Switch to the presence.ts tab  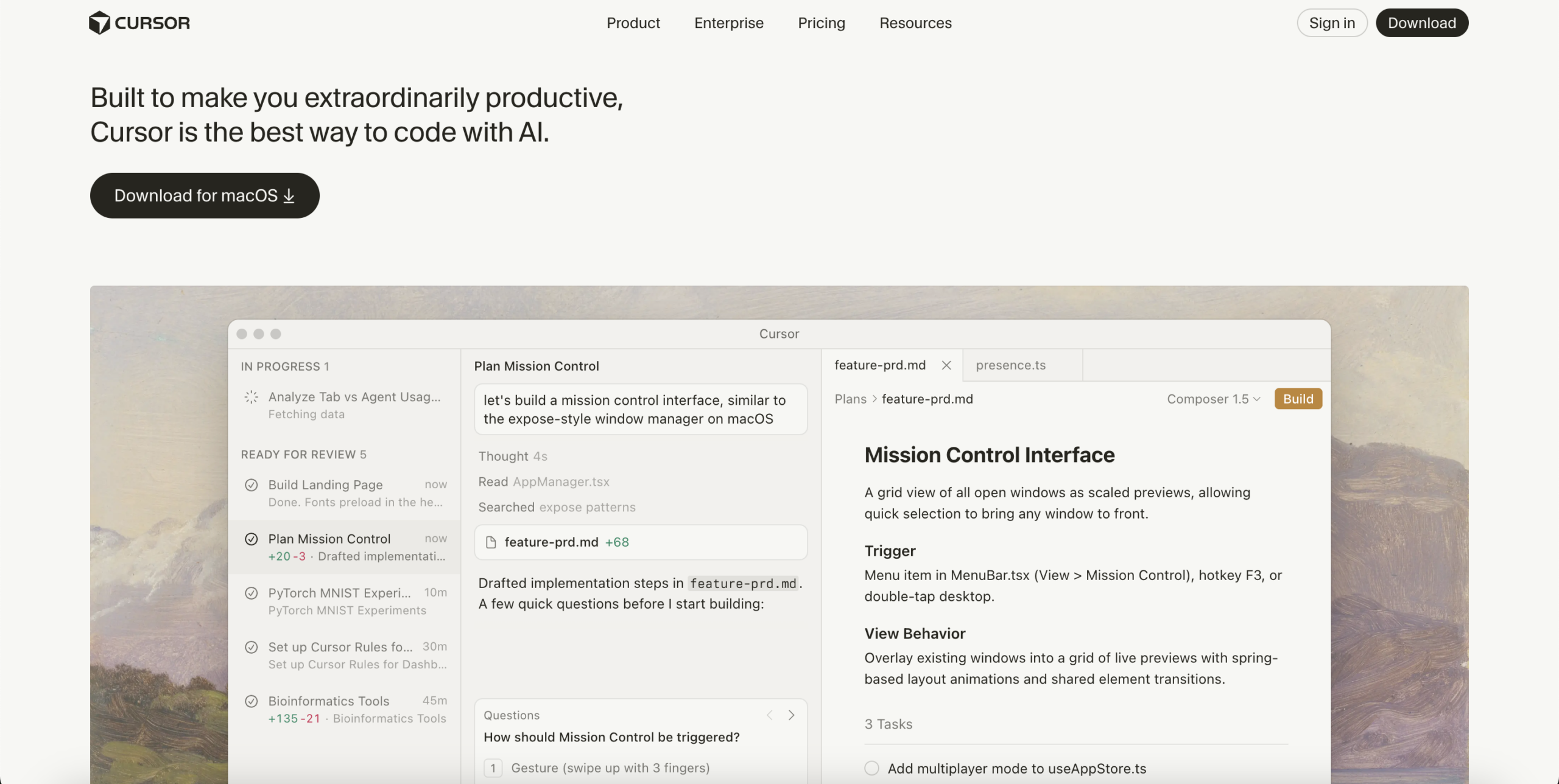pyautogui.click(x=1010, y=365)
